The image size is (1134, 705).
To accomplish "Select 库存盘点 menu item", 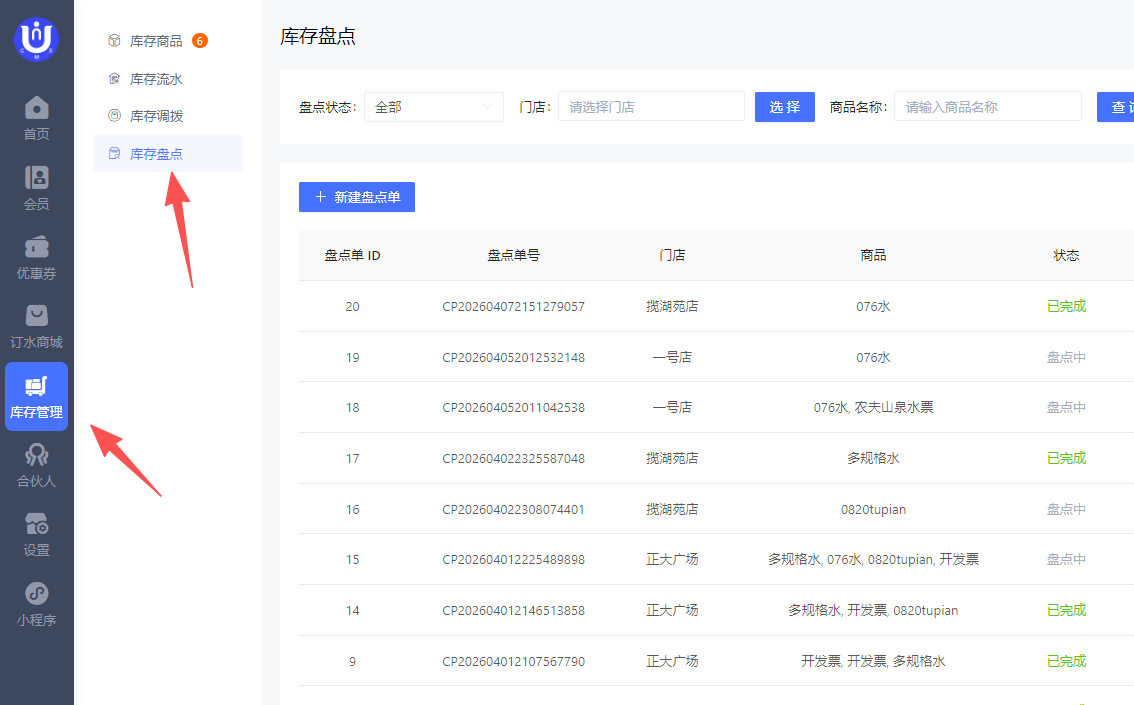I will [x=156, y=154].
